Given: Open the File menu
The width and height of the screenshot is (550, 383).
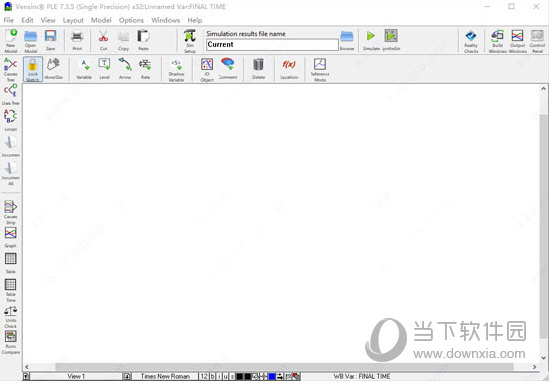Looking at the screenshot, I should click(9, 20).
